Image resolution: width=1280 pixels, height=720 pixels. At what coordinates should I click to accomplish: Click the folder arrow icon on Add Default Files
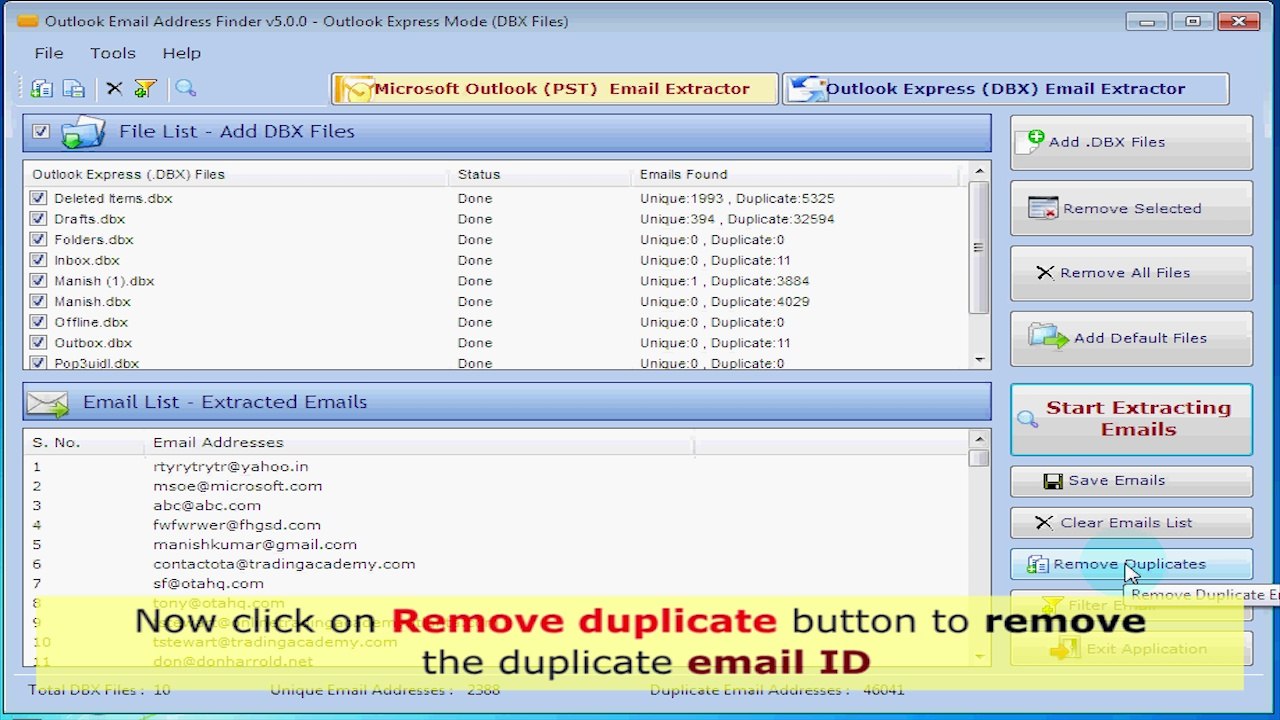(1049, 337)
